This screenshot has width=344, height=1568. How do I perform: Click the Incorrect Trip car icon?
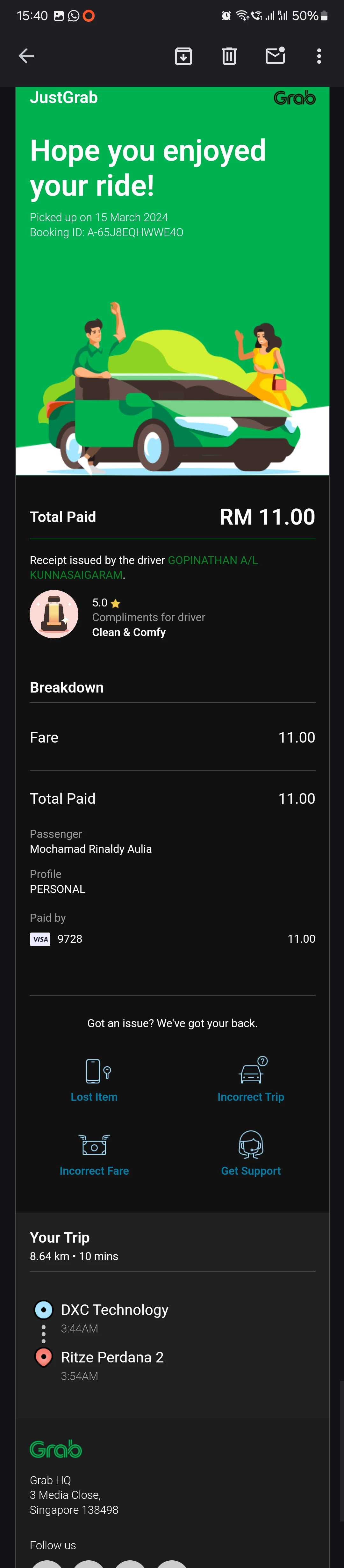[x=253, y=1070]
